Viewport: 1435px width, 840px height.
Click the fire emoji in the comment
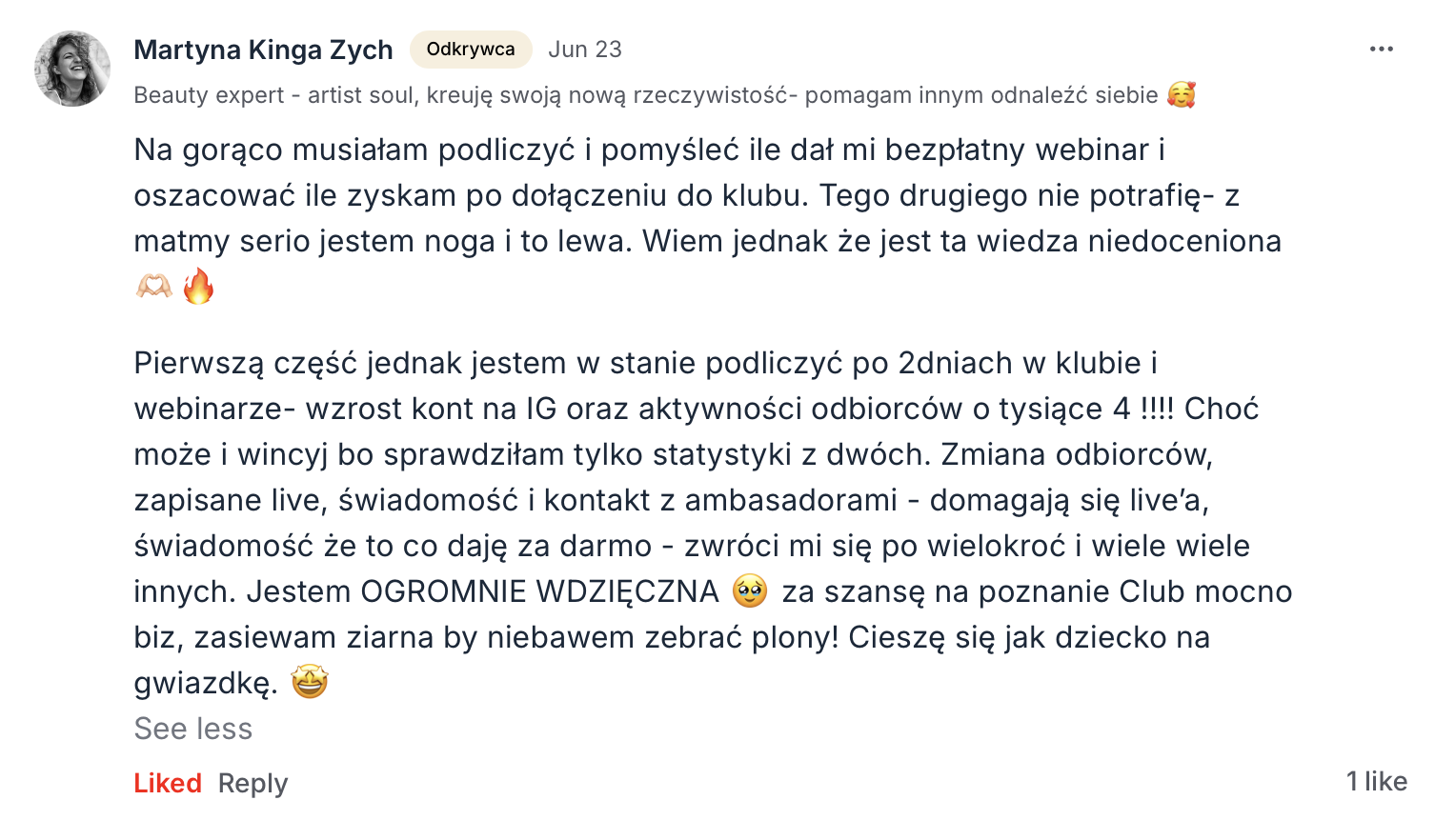point(198,286)
